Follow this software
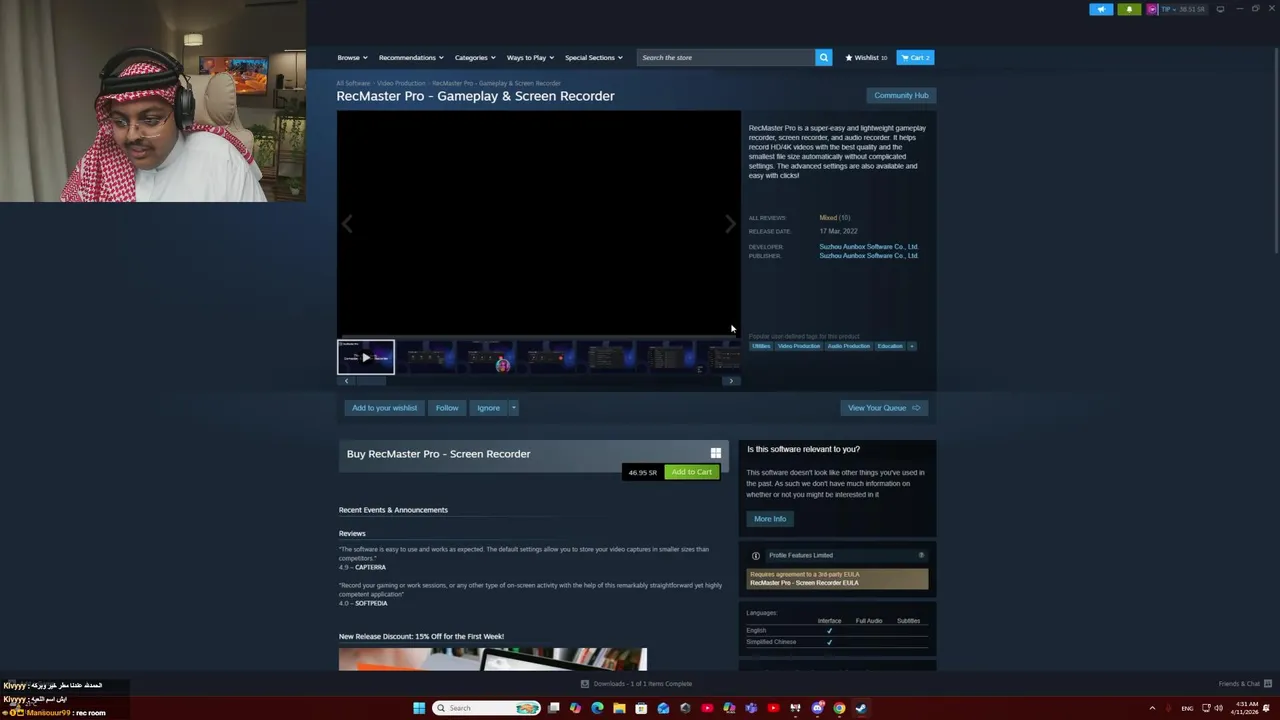Image resolution: width=1280 pixels, height=720 pixels. pos(447,408)
